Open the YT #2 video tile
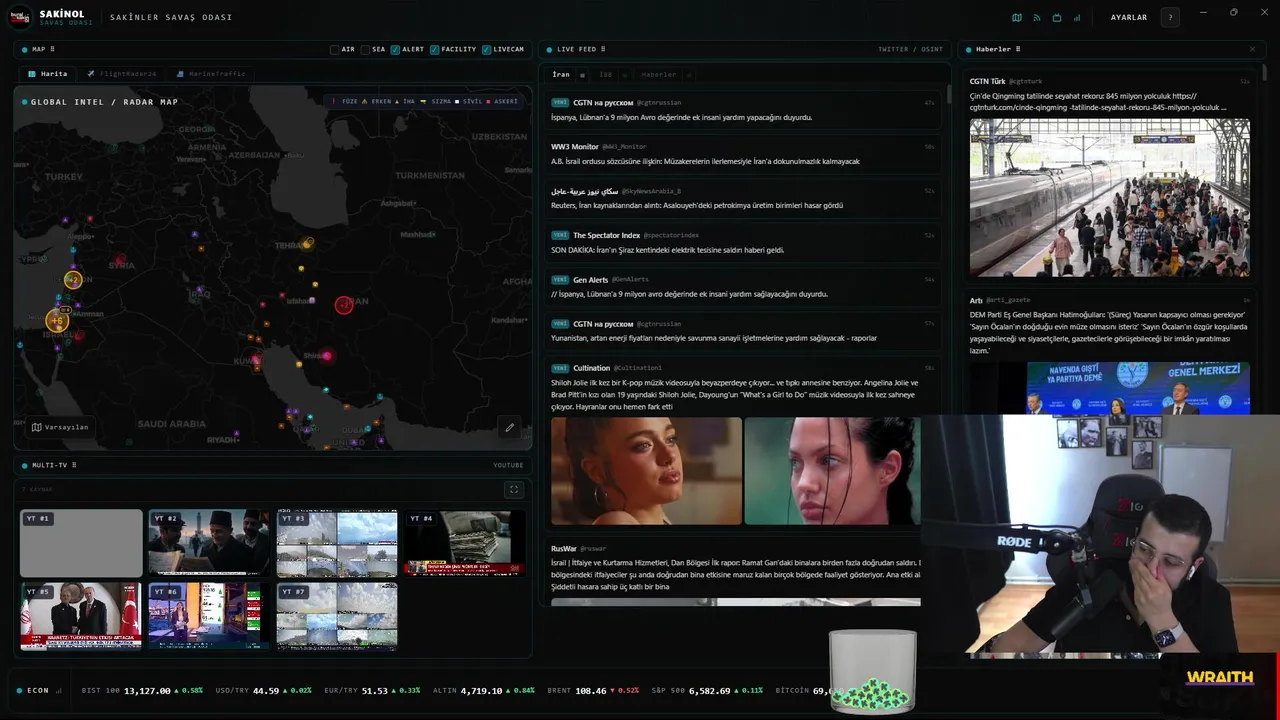Image resolution: width=1280 pixels, height=720 pixels. pyautogui.click(x=209, y=543)
